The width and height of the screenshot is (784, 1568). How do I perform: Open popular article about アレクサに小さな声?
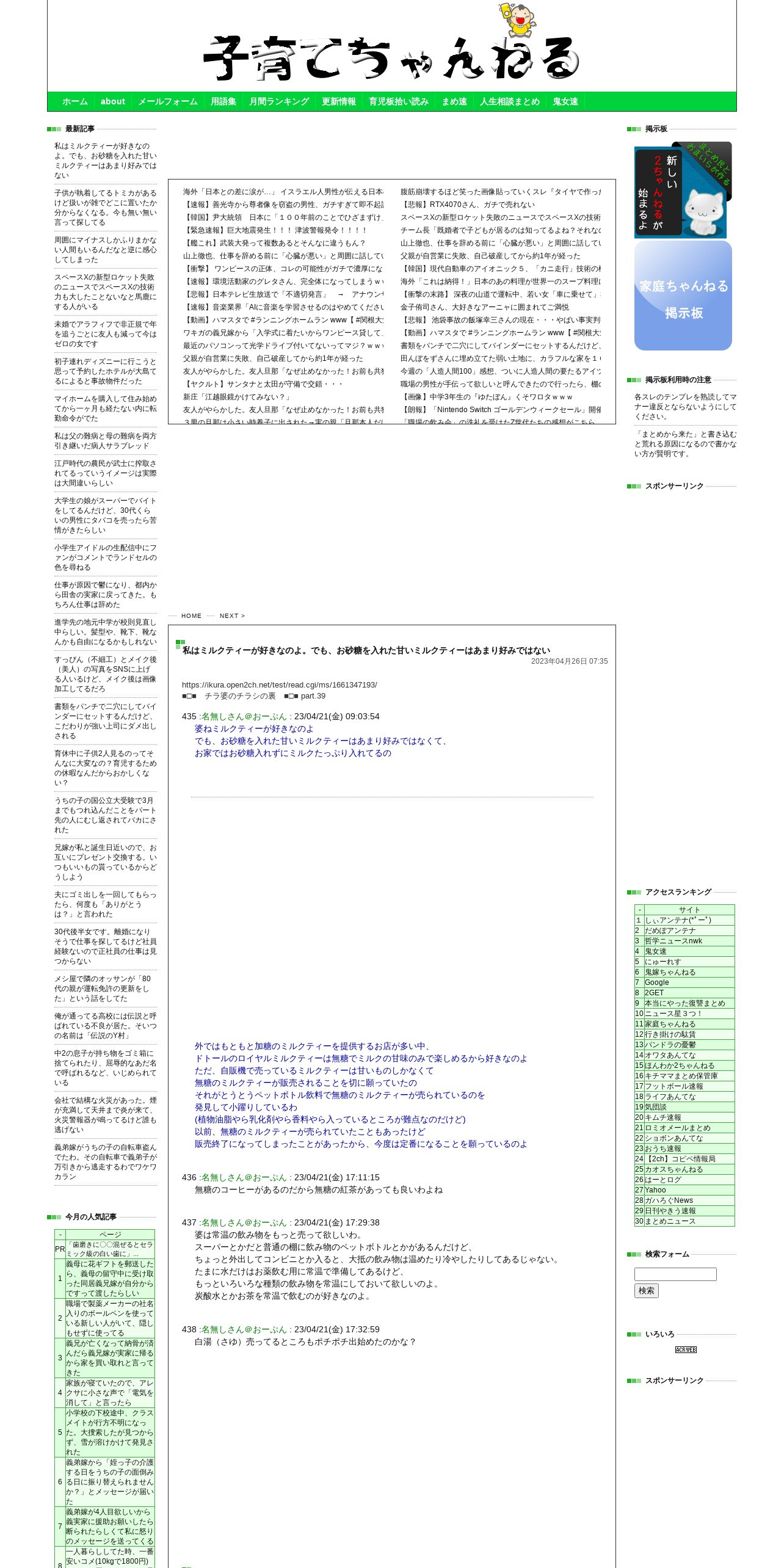tap(110, 1393)
